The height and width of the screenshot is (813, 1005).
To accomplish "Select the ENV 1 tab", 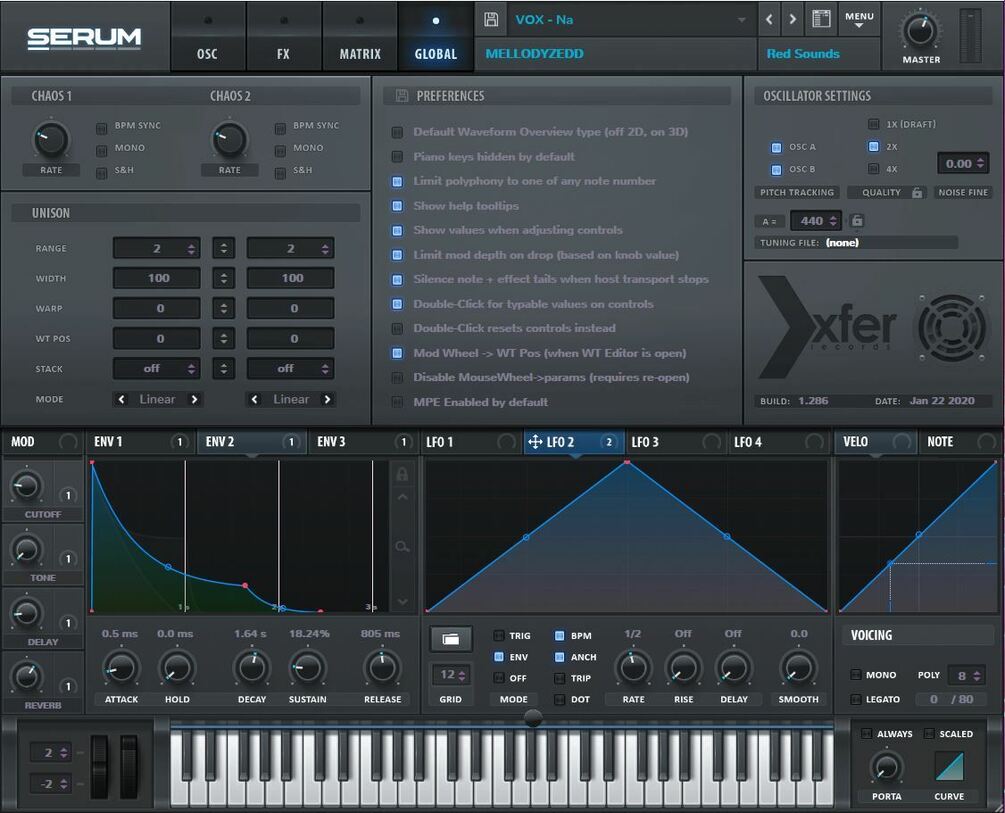I will [x=140, y=442].
